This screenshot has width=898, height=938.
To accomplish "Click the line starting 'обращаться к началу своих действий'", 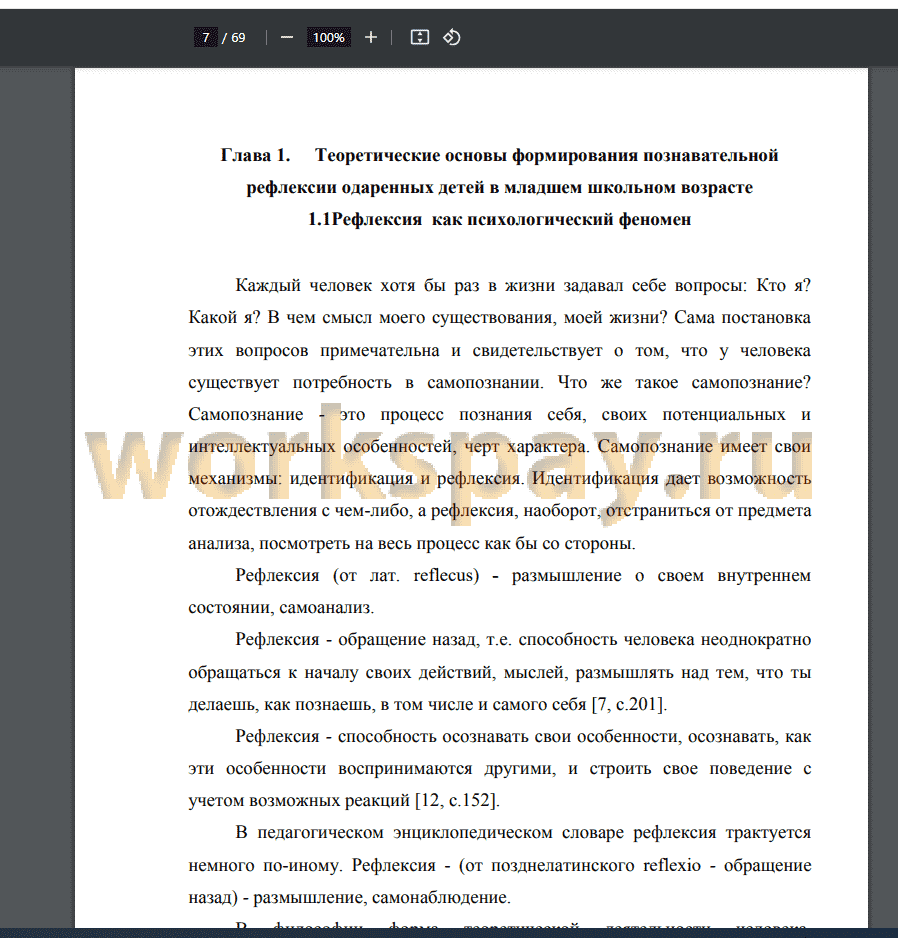I will [500, 672].
